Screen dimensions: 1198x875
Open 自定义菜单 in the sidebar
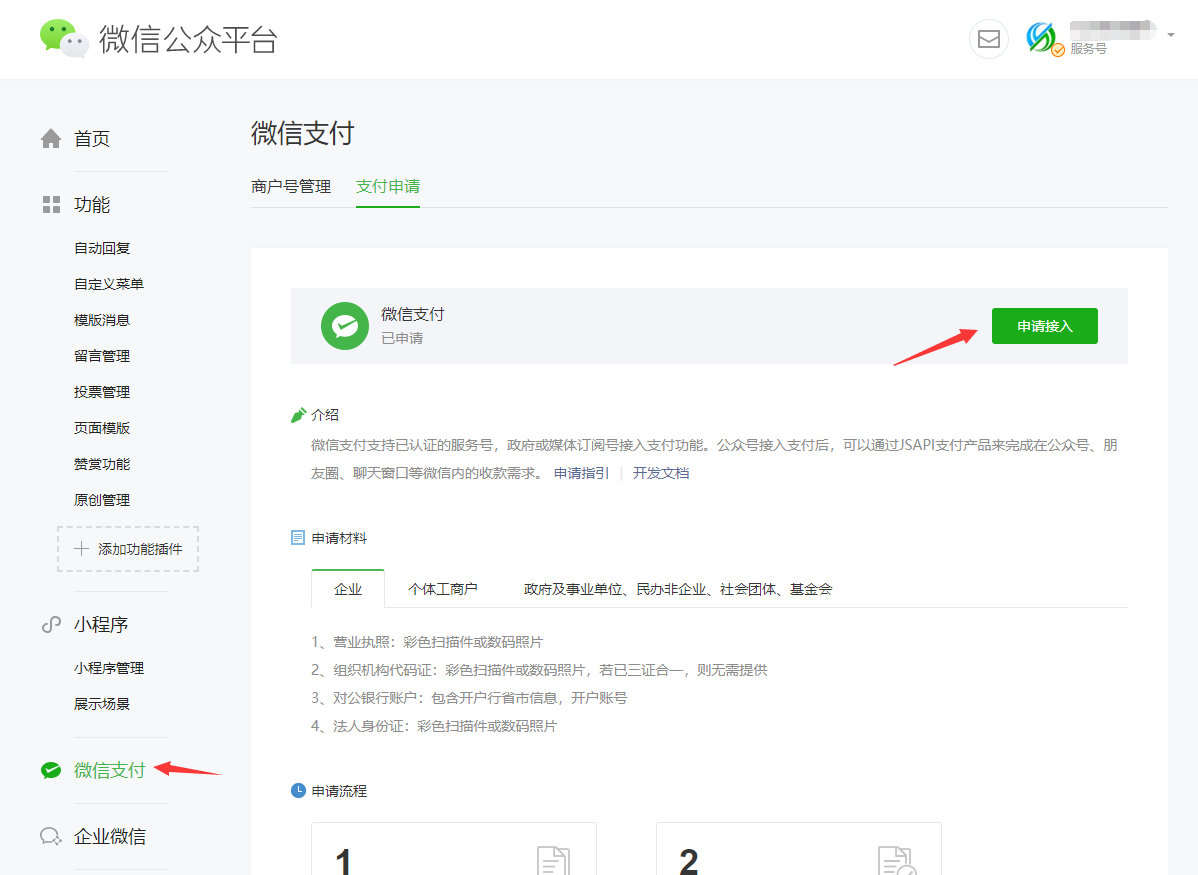pyautogui.click(x=109, y=284)
